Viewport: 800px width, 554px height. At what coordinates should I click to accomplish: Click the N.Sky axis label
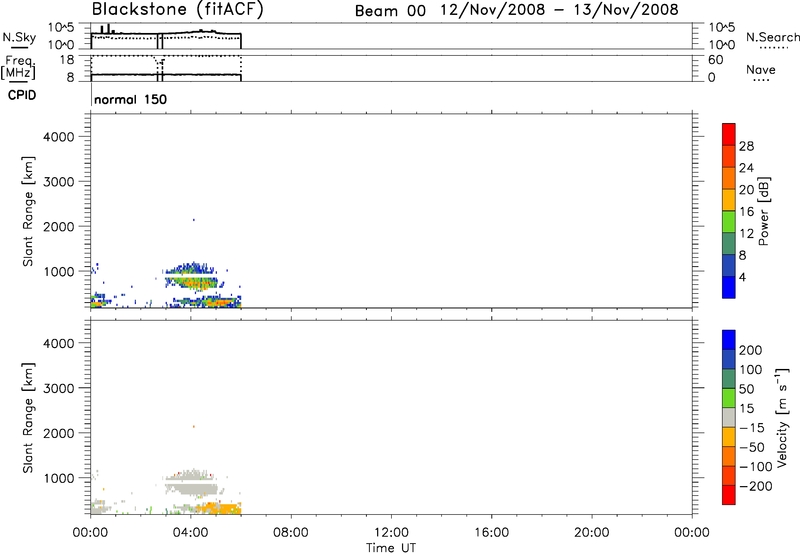pyautogui.click(x=19, y=37)
